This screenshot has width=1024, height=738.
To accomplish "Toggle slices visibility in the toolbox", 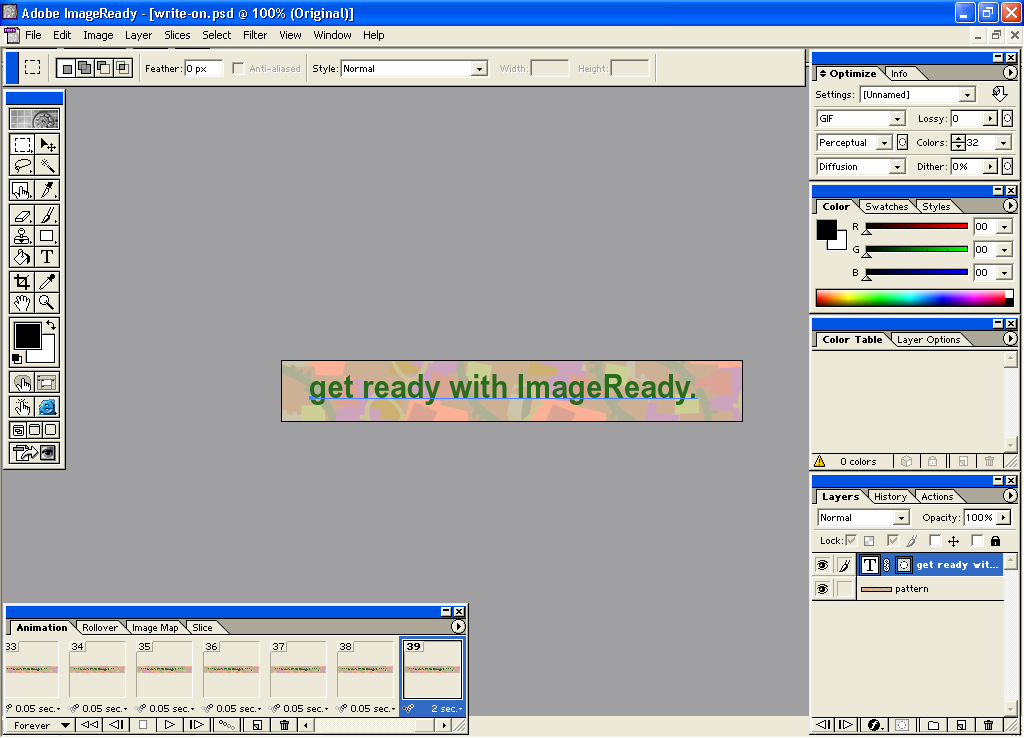I will (x=47, y=383).
